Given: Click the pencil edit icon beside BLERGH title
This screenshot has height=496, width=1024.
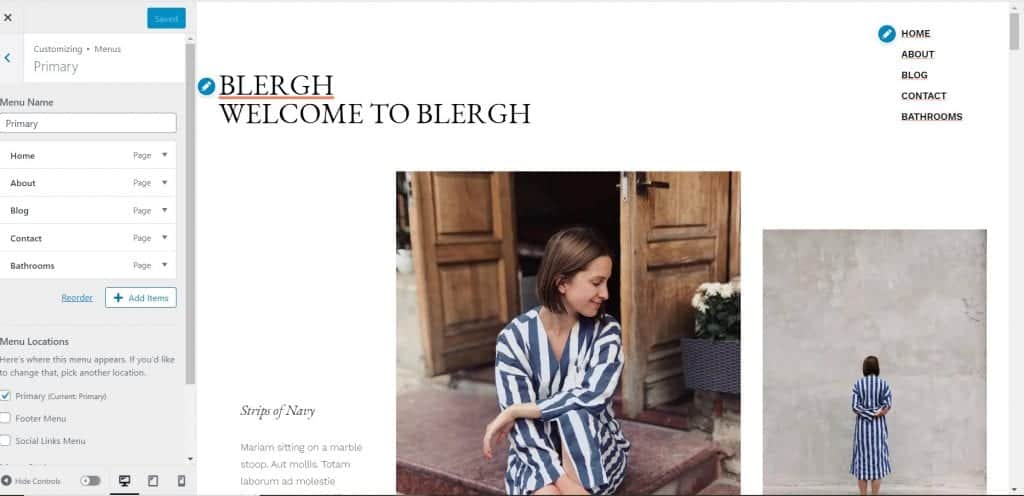Looking at the screenshot, I should click(x=206, y=86).
